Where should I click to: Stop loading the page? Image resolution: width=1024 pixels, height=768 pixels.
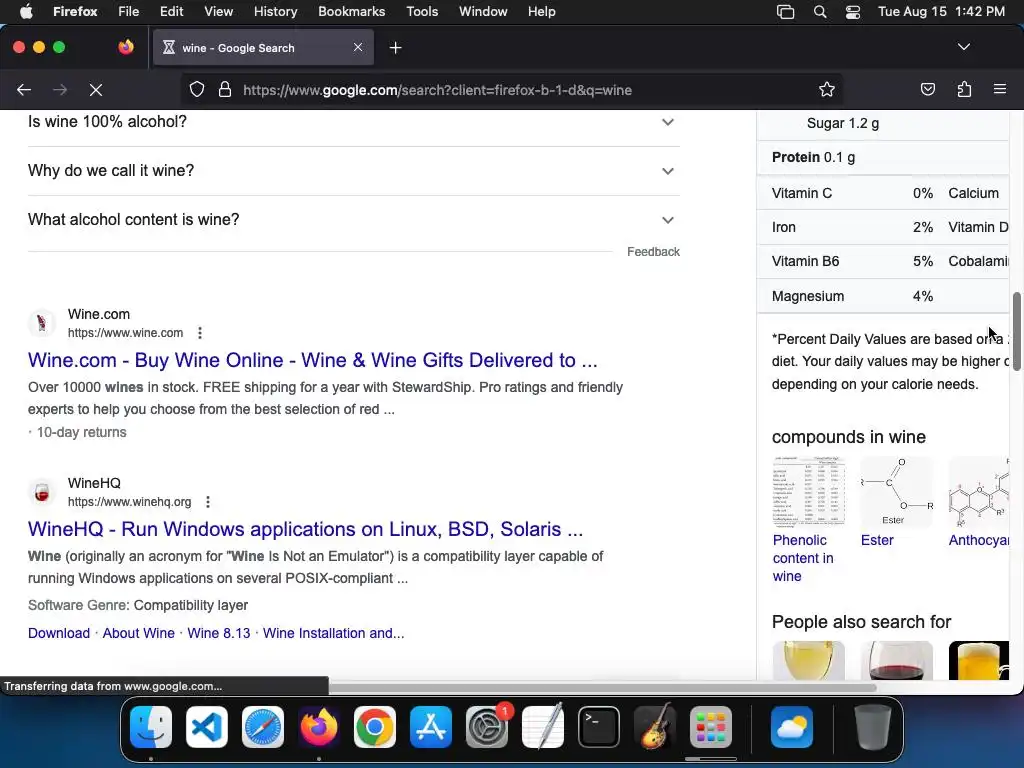96,90
